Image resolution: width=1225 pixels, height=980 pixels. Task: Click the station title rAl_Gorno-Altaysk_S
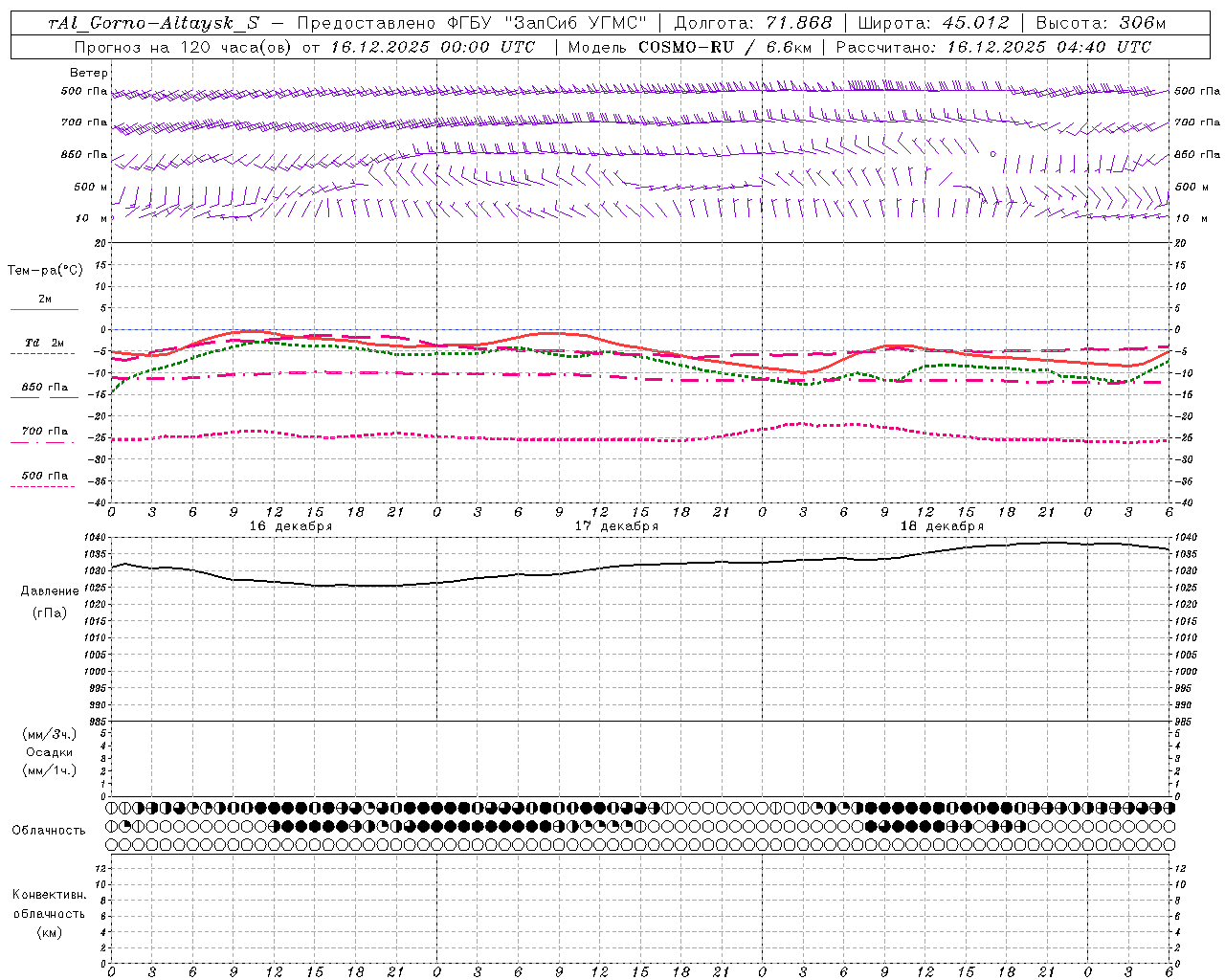[x=154, y=23]
